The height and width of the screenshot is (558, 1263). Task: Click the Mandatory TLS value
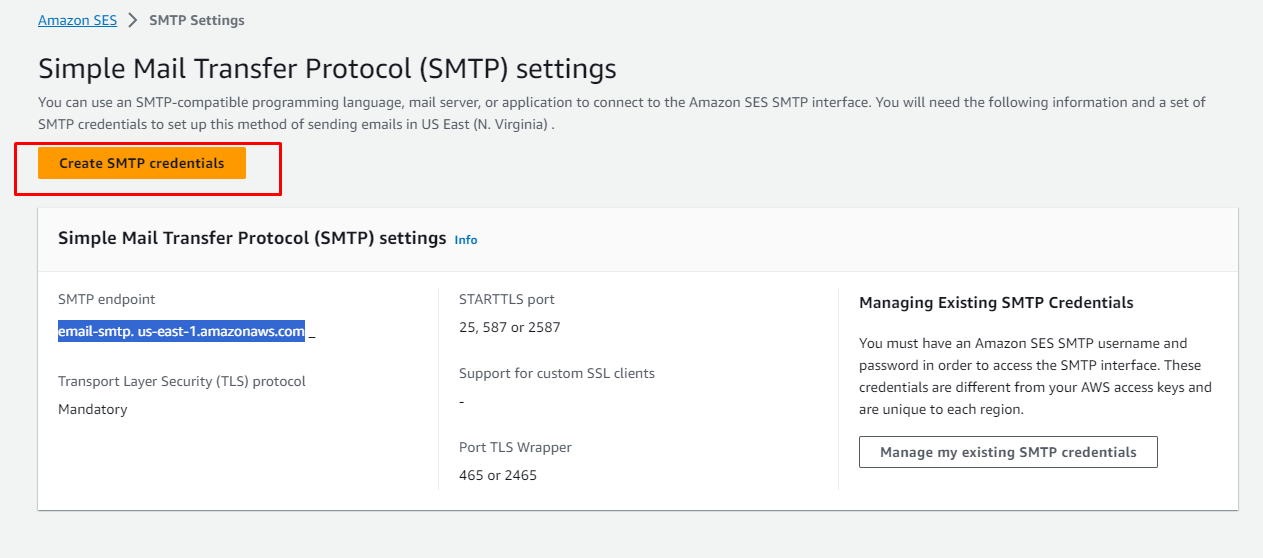coord(92,409)
